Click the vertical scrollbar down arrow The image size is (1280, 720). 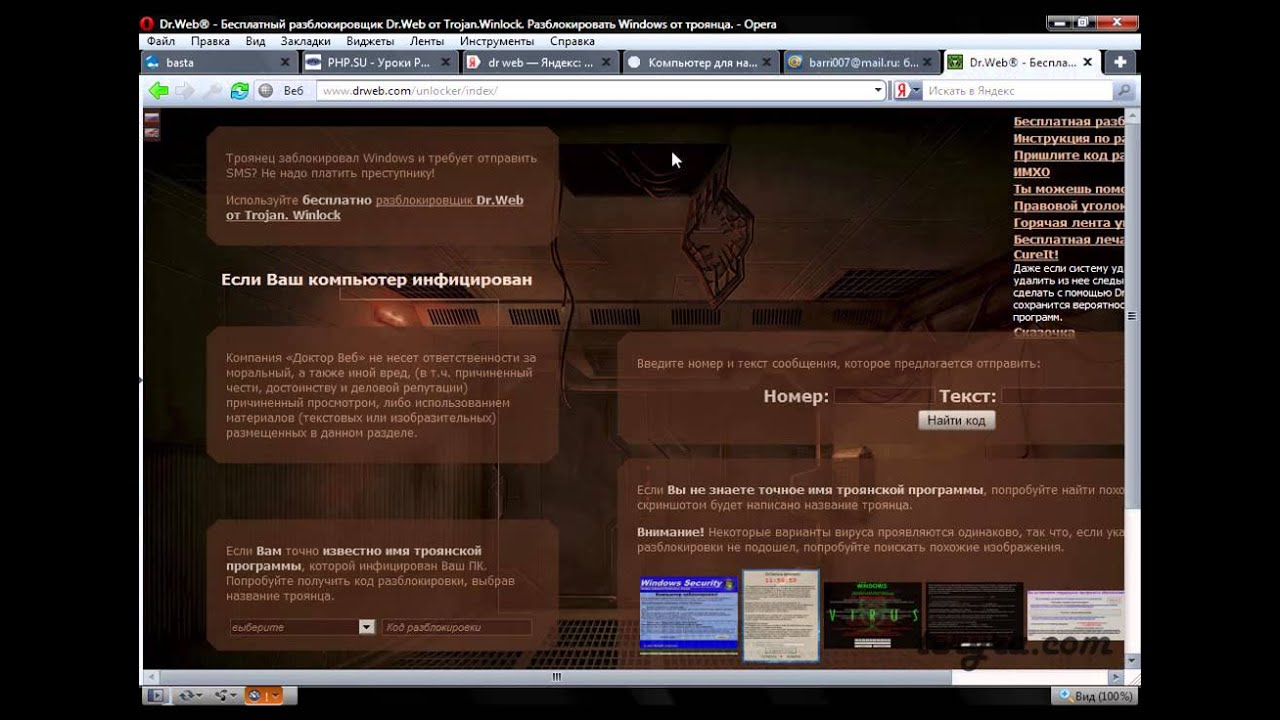click(x=1132, y=661)
